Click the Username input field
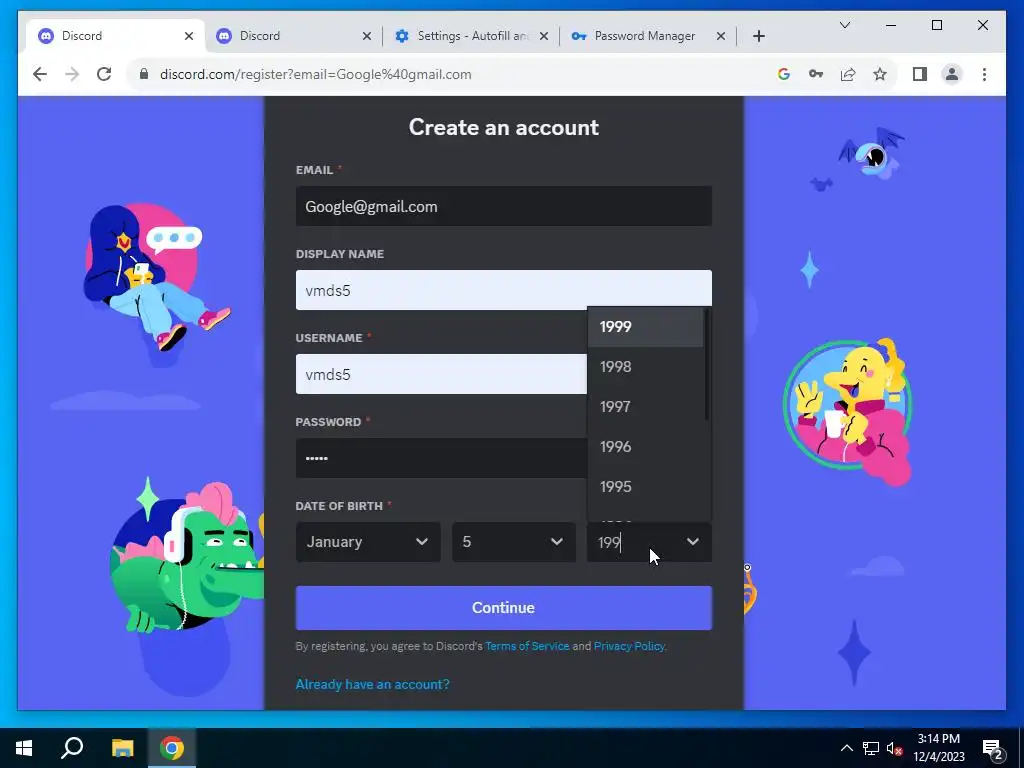The image size is (1024, 768). click(441, 374)
